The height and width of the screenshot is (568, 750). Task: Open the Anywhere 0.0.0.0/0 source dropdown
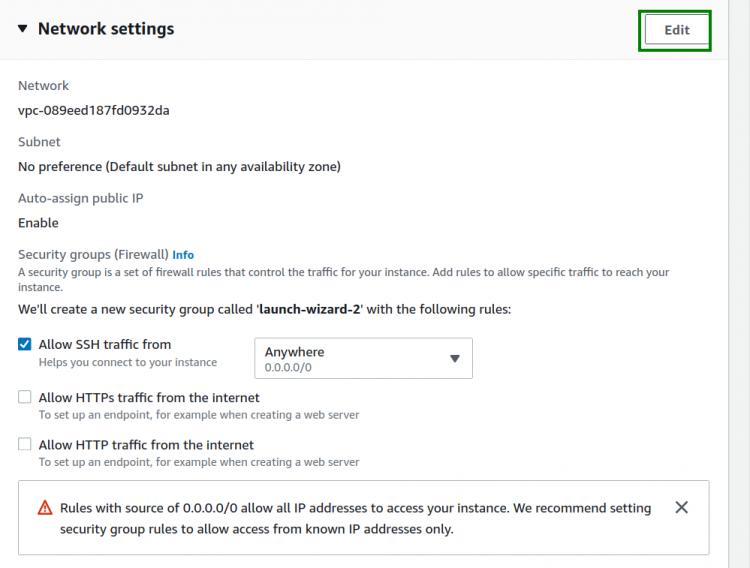tap(363, 359)
